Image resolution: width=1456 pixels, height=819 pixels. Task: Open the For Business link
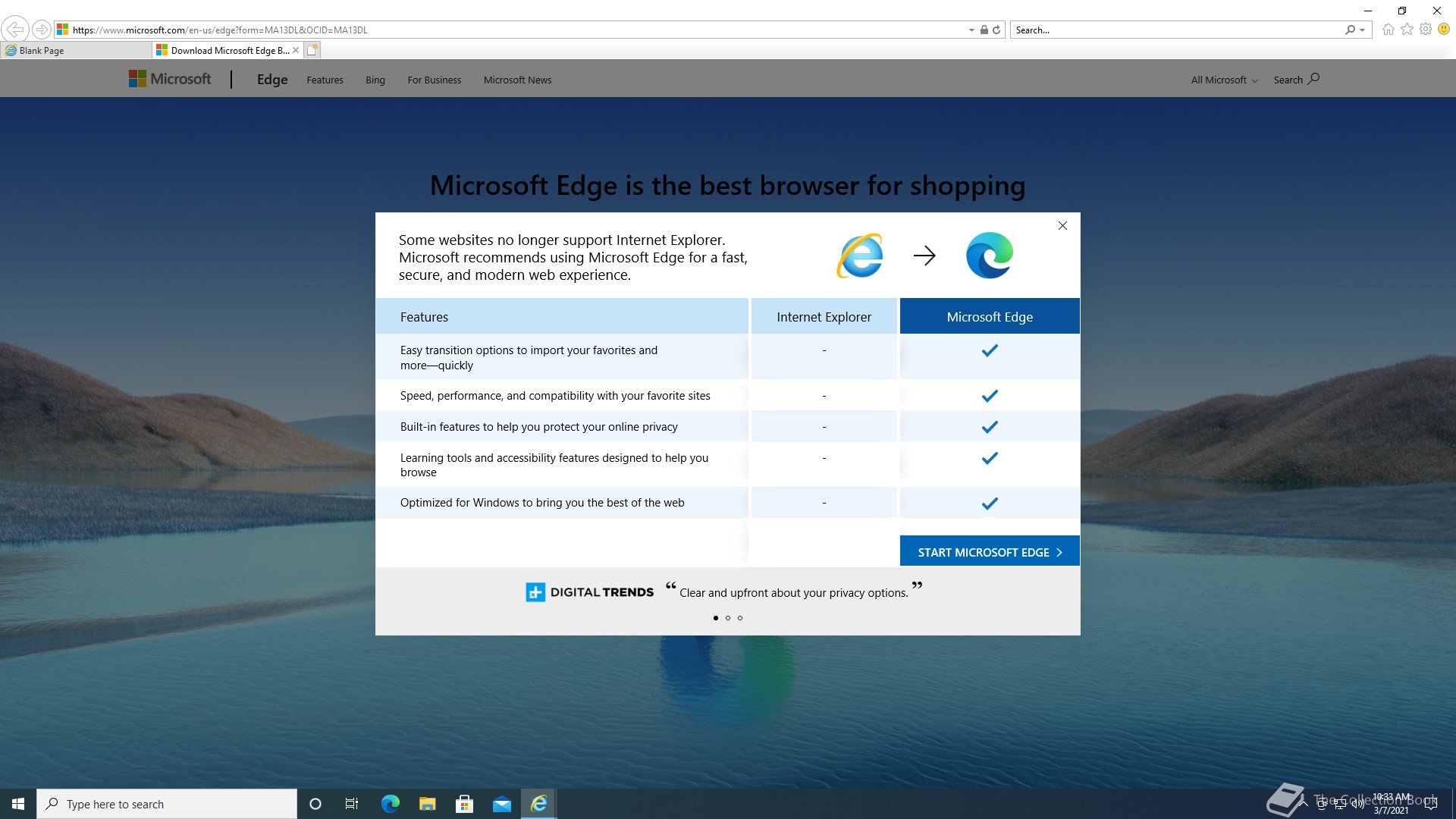434,80
